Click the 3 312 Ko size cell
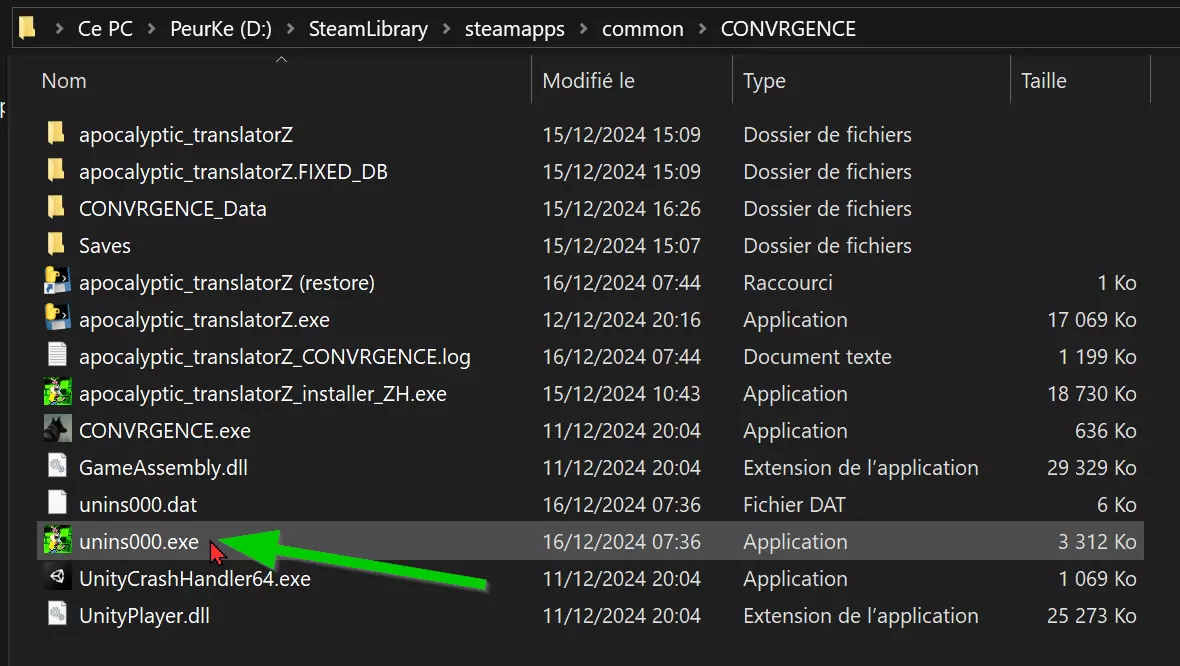1180x666 pixels. (1097, 541)
